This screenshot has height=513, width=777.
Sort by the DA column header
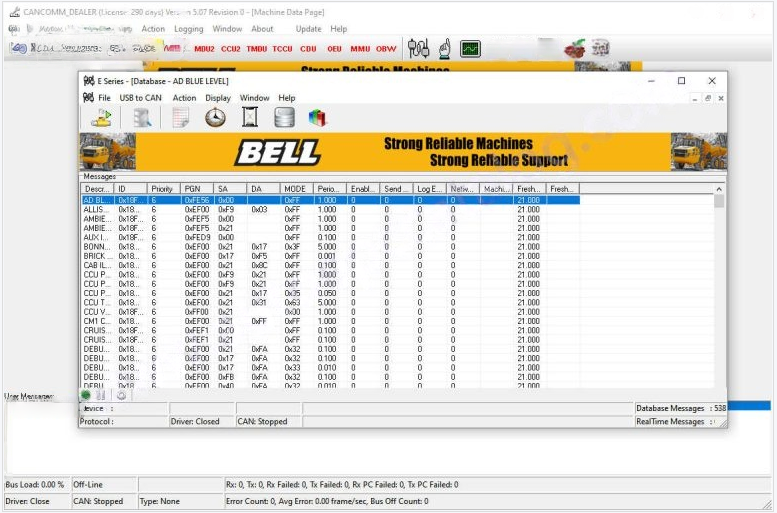click(264, 189)
